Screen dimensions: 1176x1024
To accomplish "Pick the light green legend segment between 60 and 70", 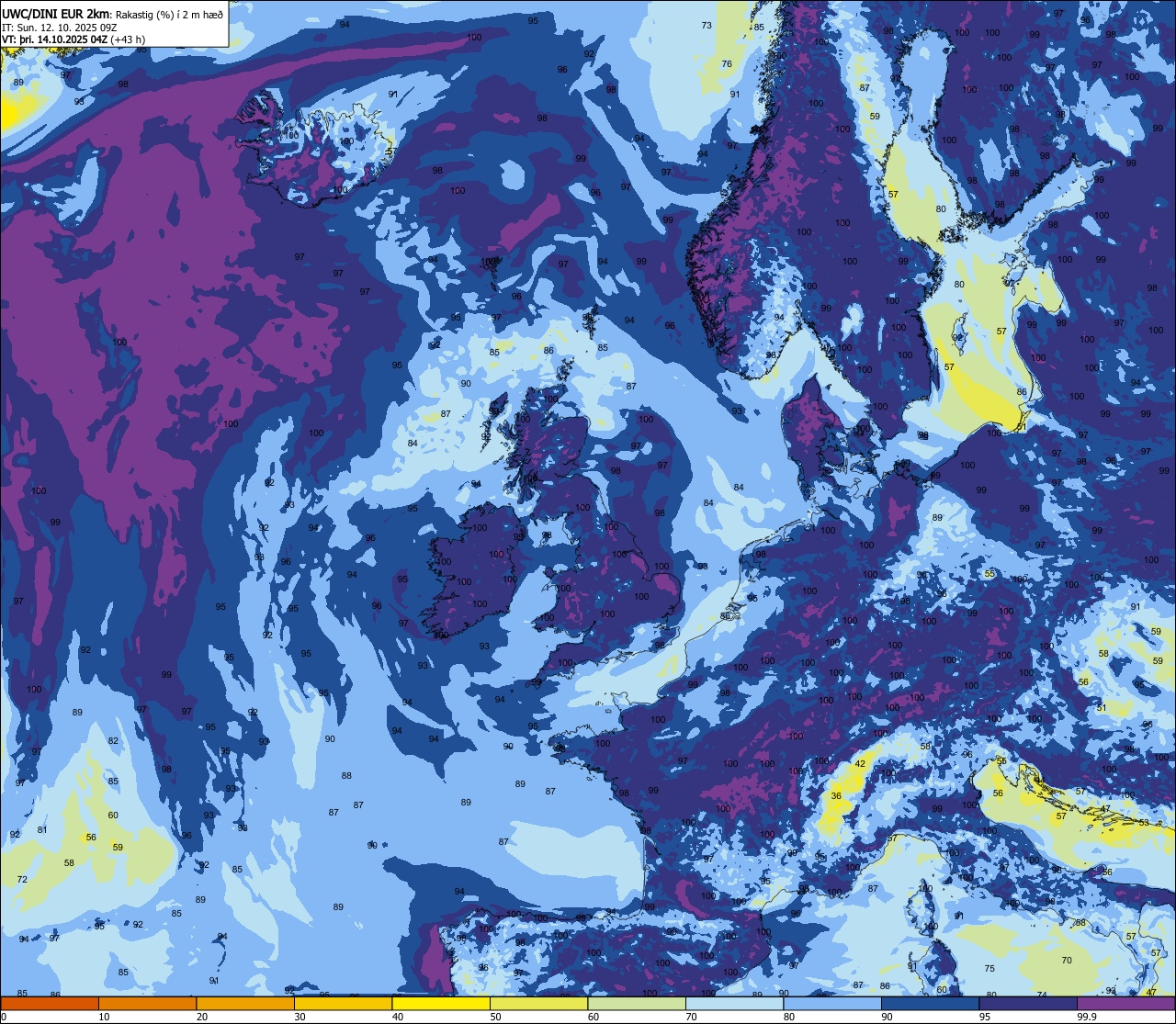I will pyautogui.click(x=637, y=1003).
